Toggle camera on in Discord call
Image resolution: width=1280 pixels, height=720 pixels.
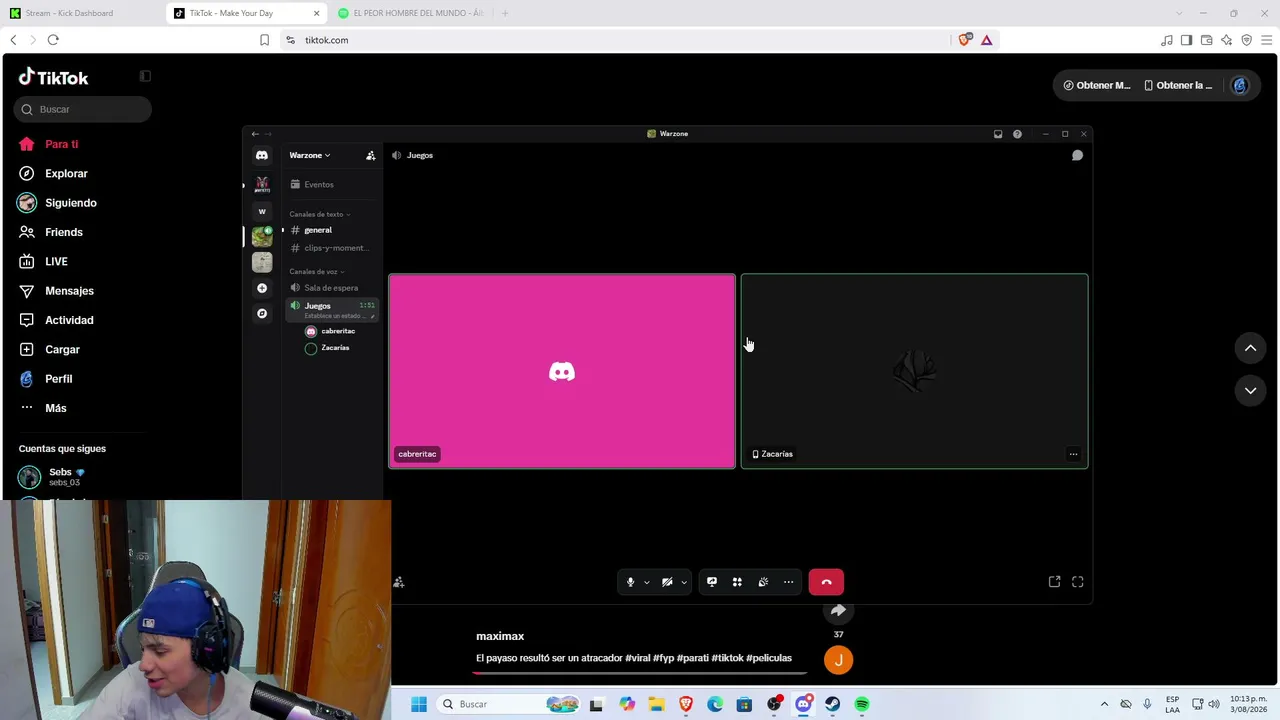click(x=667, y=582)
